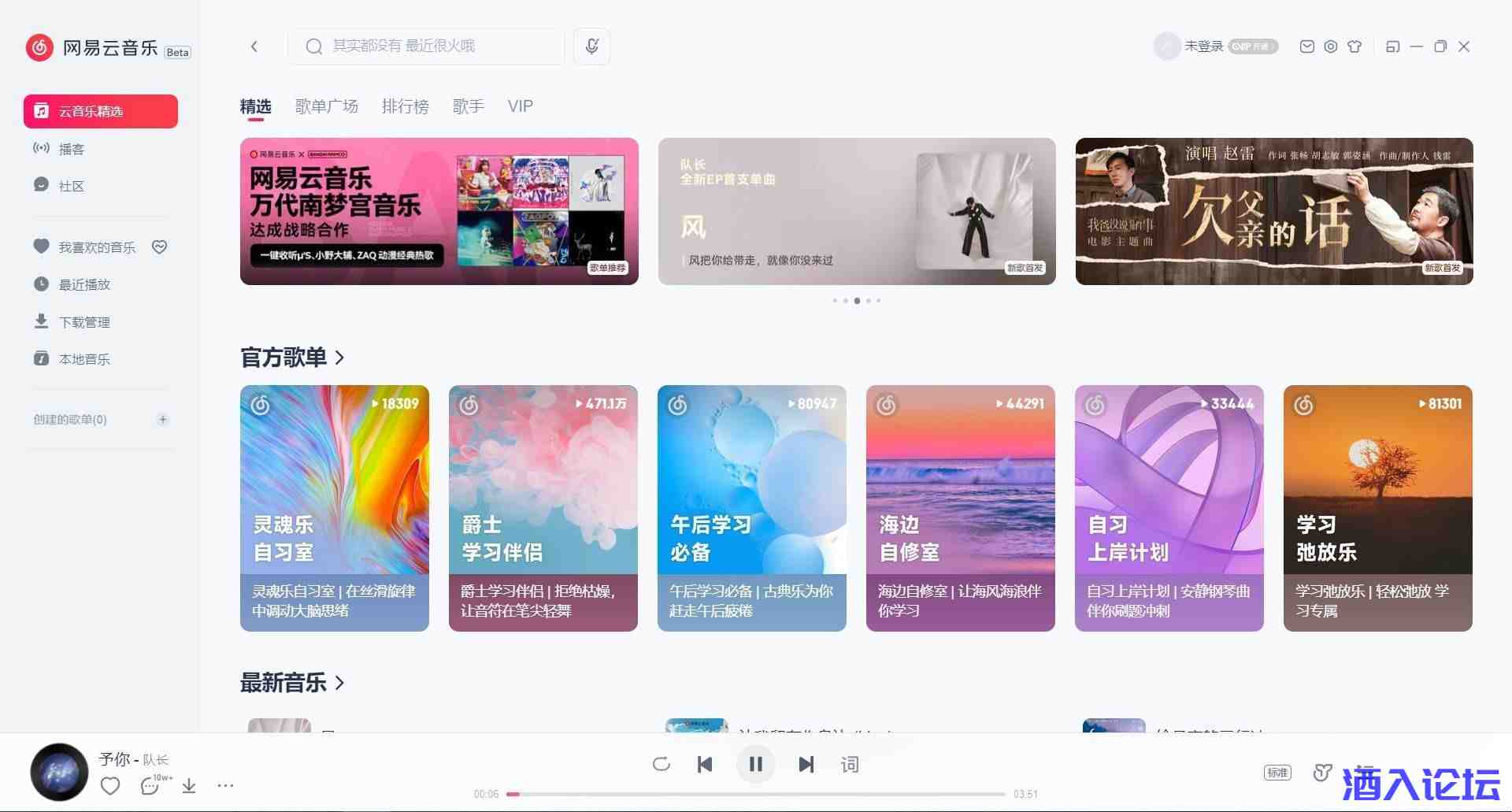
Task: Skip to the previous track
Action: [x=705, y=764]
